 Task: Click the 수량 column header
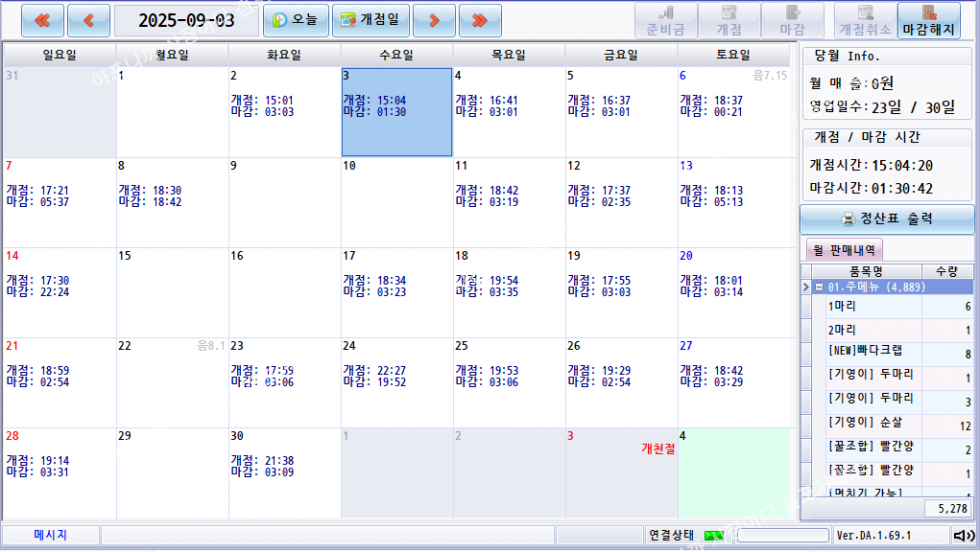(945, 271)
